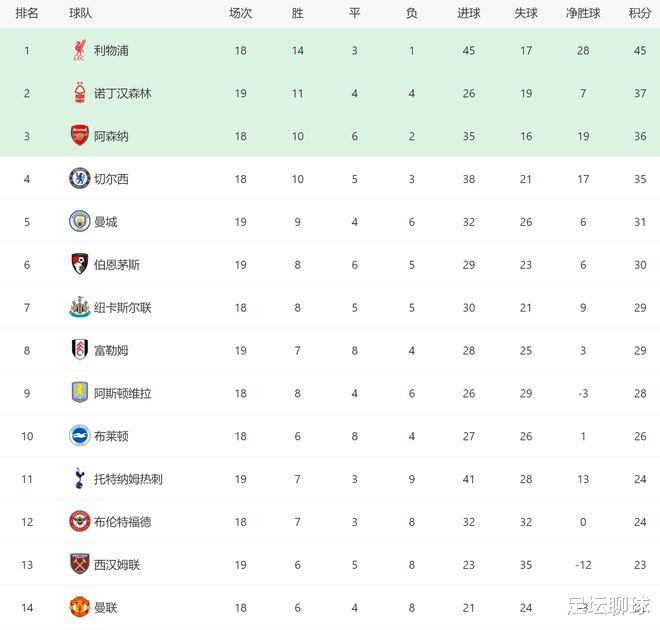This screenshot has height=630, width=660.
Task: Click the Brighton club crest icon
Action: 80,436
